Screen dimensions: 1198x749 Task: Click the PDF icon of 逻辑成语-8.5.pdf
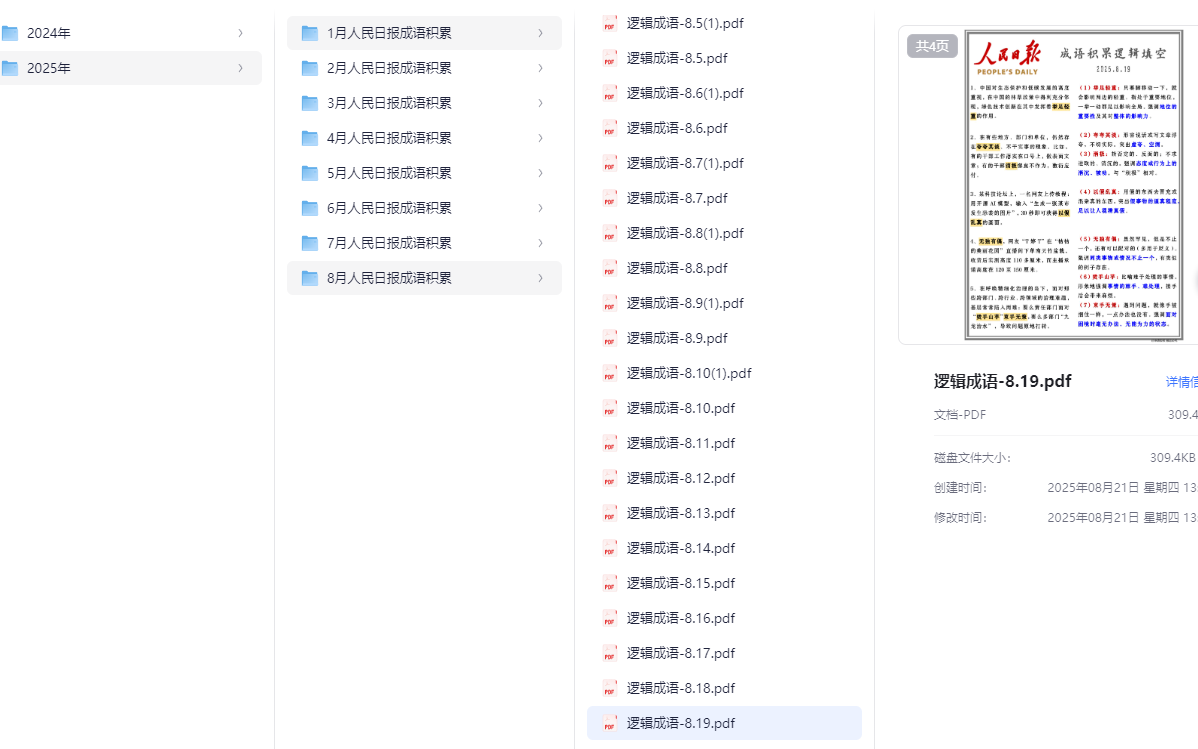click(610, 58)
